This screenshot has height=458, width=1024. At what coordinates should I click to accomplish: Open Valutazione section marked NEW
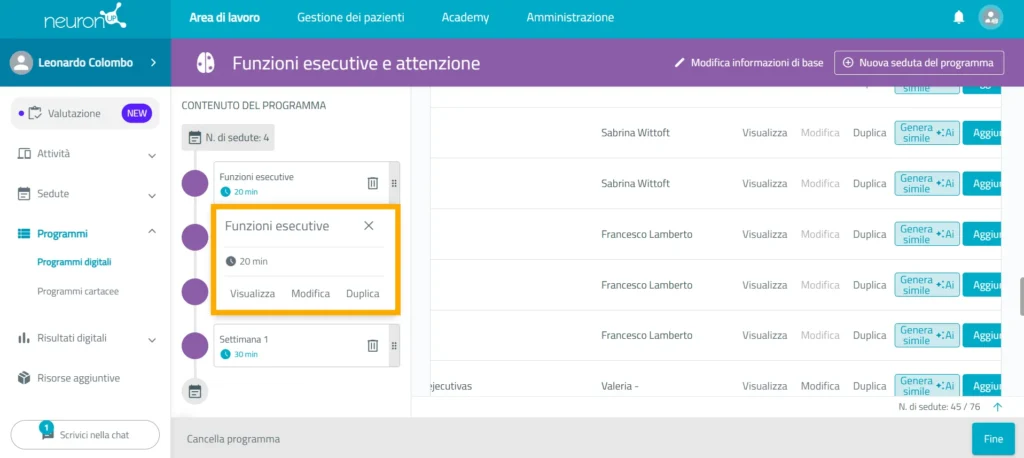click(x=86, y=114)
